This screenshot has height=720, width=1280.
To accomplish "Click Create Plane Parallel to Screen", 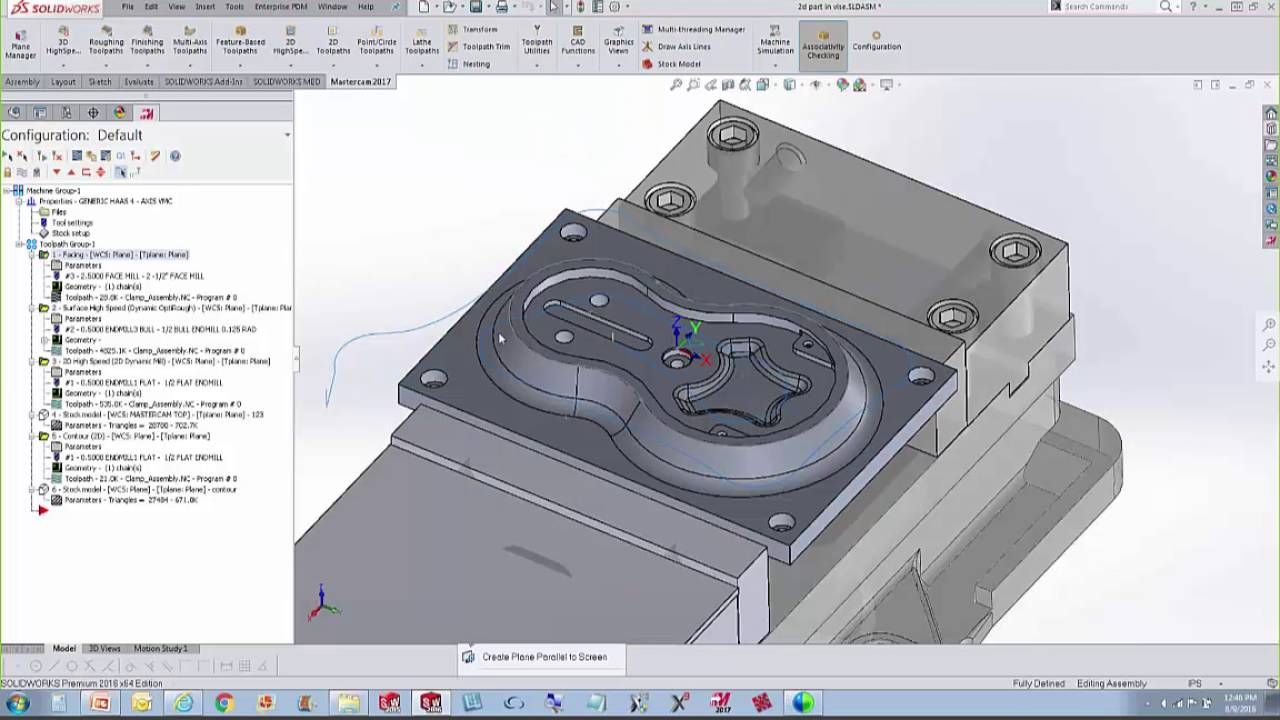I will [543, 657].
